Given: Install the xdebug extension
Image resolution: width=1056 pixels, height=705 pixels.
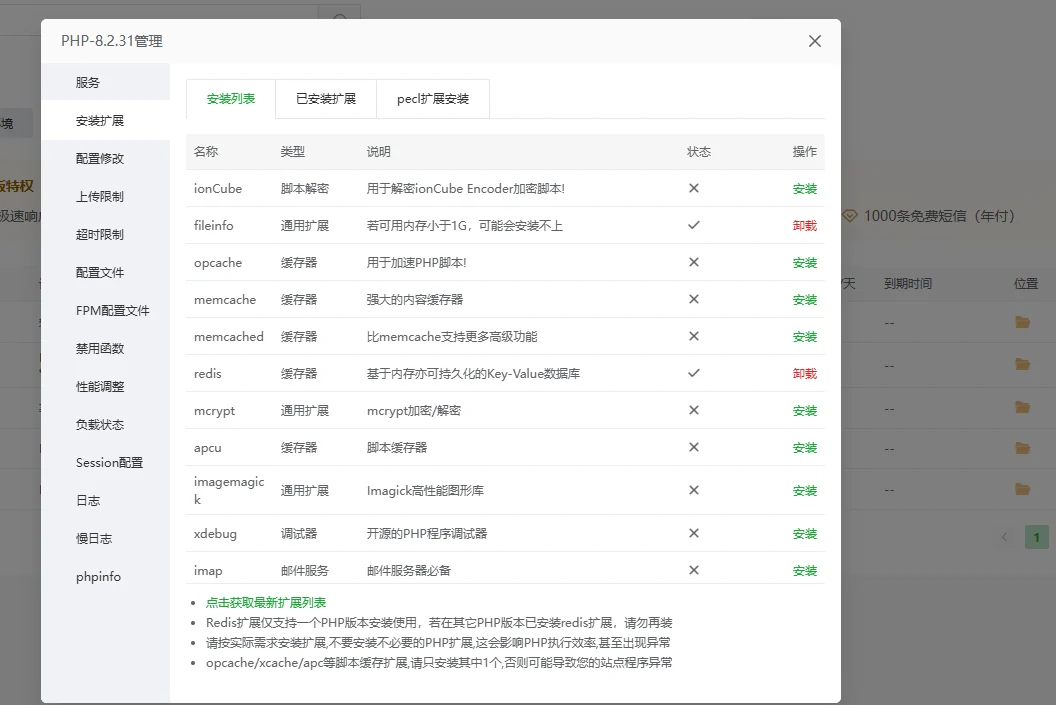Looking at the screenshot, I should tap(804, 534).
